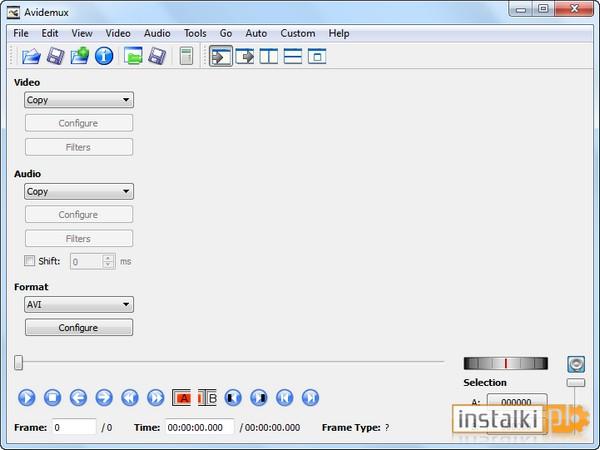This screenshot has width=600, height=450.
Task: Click the Load project icon
Action: (x=133, y=56)
